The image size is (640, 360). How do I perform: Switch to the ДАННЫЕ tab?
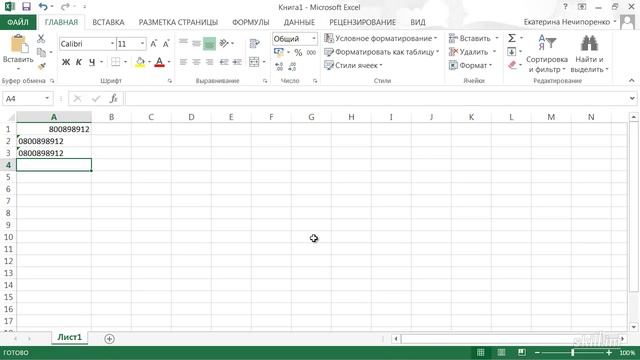[299, 22]
